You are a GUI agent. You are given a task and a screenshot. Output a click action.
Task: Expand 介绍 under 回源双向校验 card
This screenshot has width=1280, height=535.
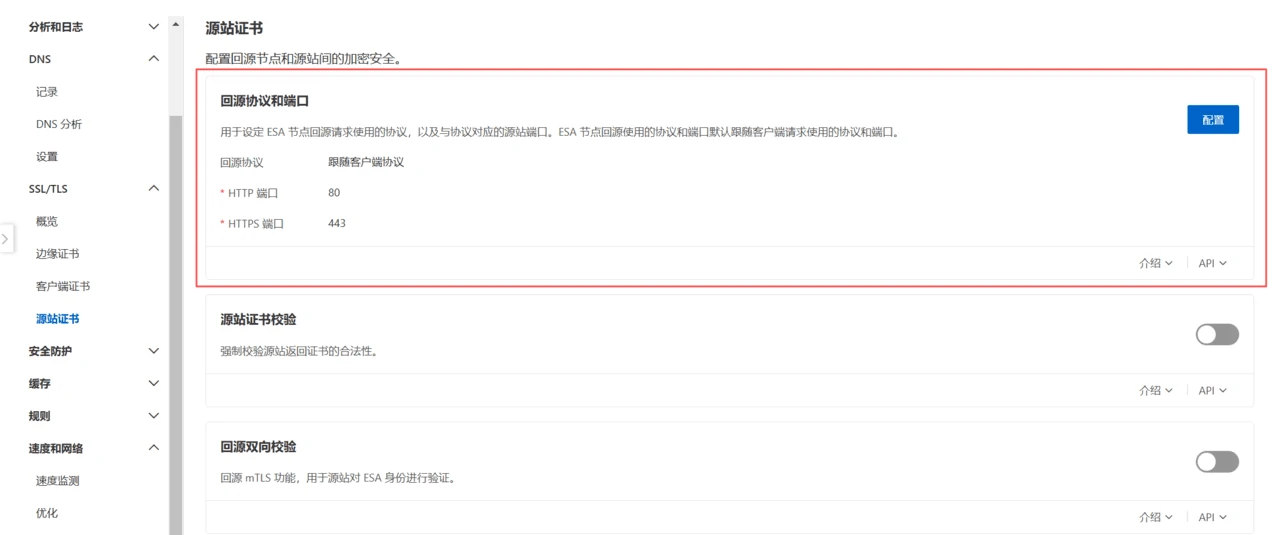coord(1155,517)
